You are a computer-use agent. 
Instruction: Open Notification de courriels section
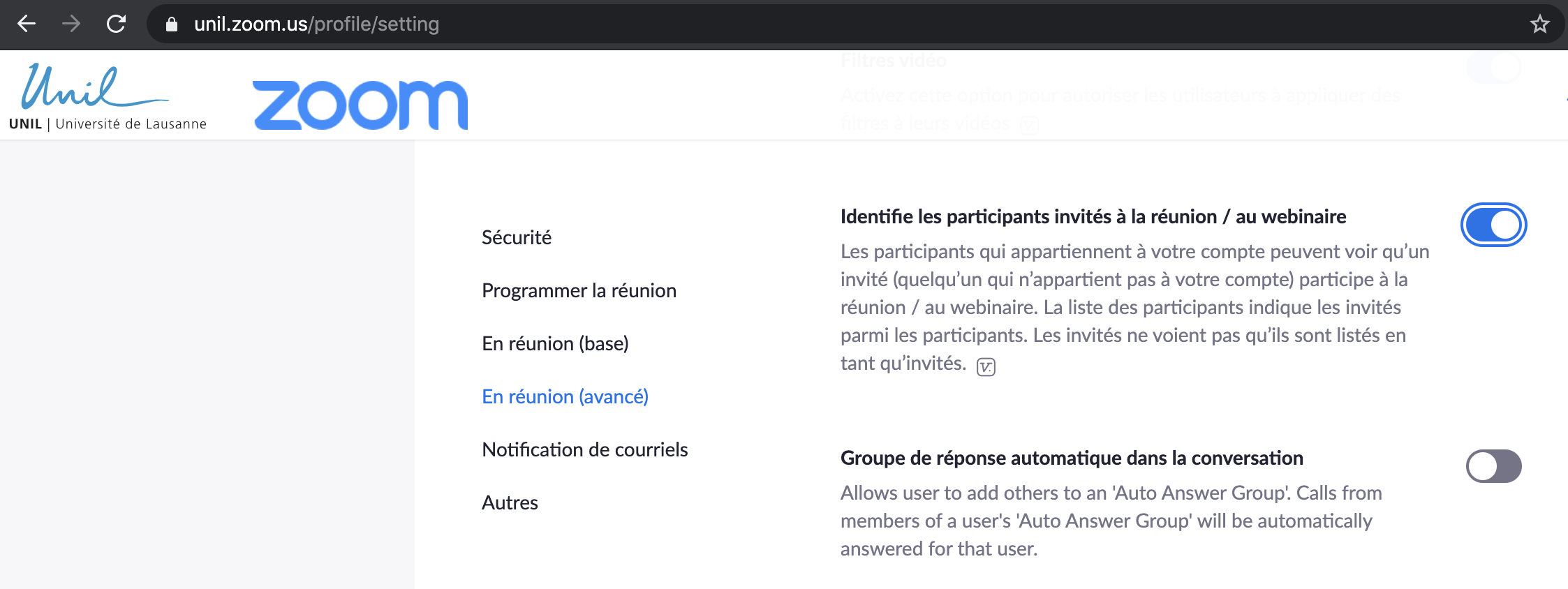point(584,449)
